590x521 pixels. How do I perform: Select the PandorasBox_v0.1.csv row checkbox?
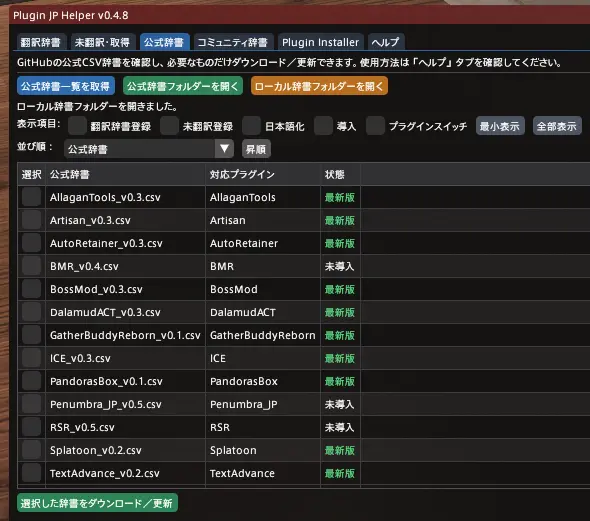31,381
